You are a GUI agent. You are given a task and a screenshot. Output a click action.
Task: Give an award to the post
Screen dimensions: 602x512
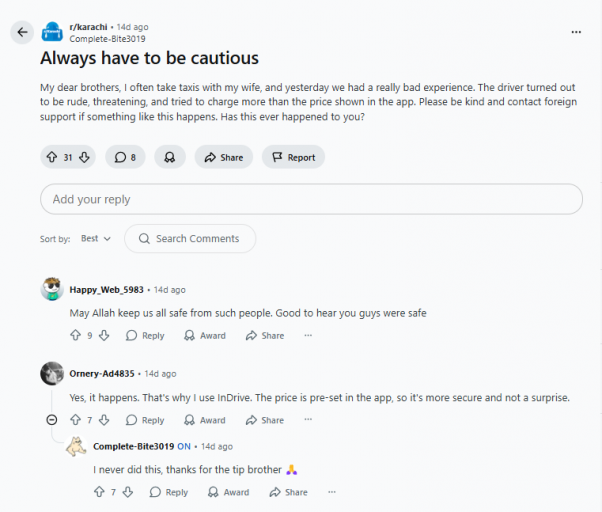[x=169, y=157]
